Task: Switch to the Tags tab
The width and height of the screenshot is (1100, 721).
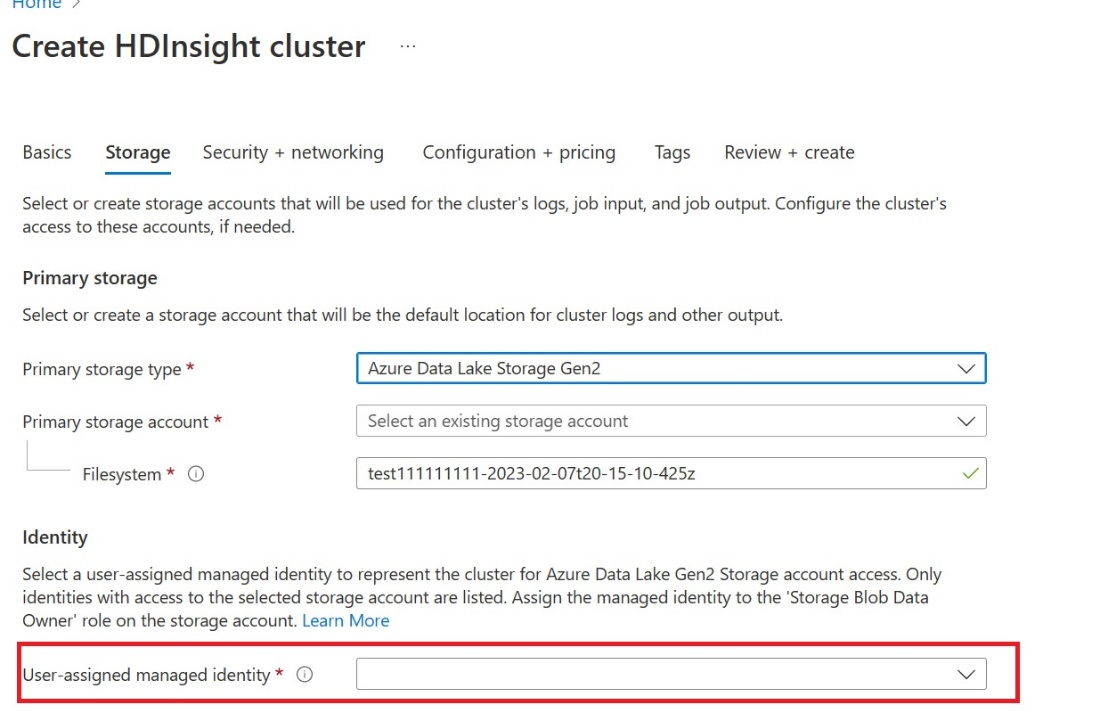Action: click(x=672, y=152)
